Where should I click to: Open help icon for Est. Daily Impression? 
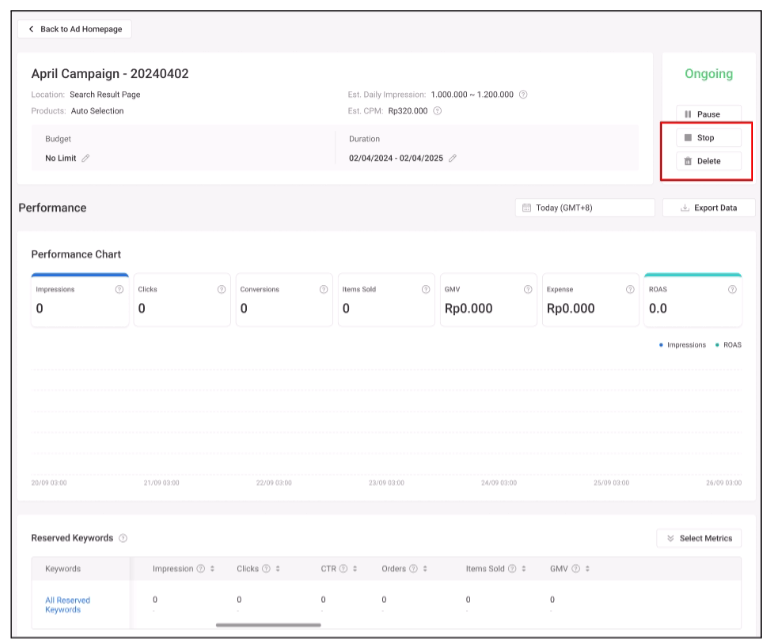click(x=523, y=95)
